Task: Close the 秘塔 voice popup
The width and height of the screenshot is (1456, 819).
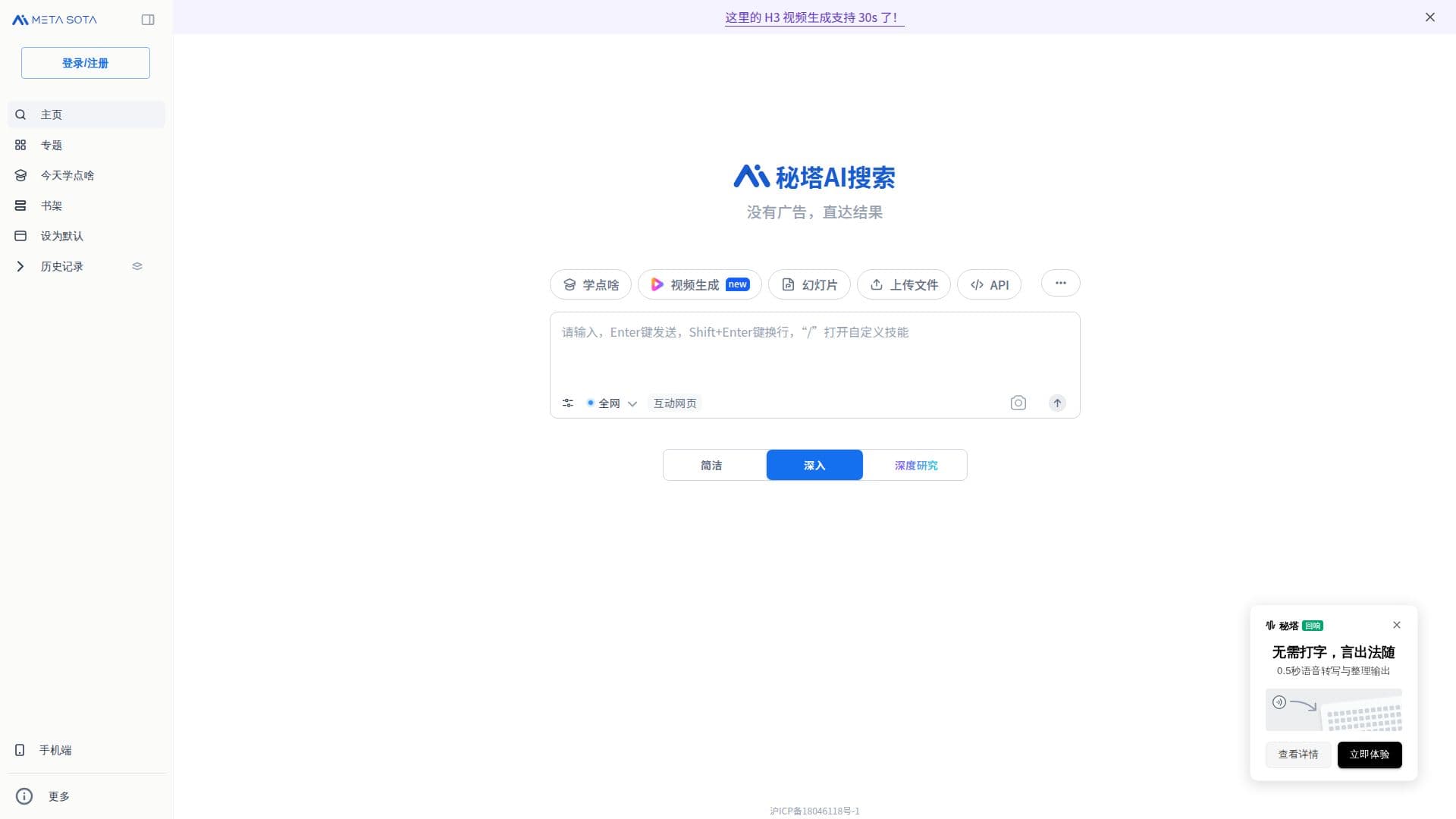Action: 1397,625
